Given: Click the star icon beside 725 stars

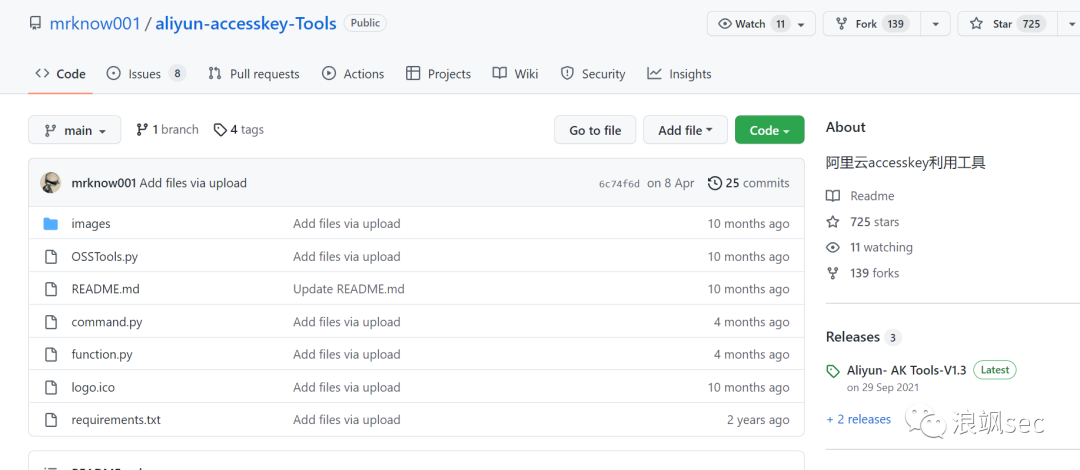Looking at the screenshot, I should pyautogui.click(x=833, y=222).
